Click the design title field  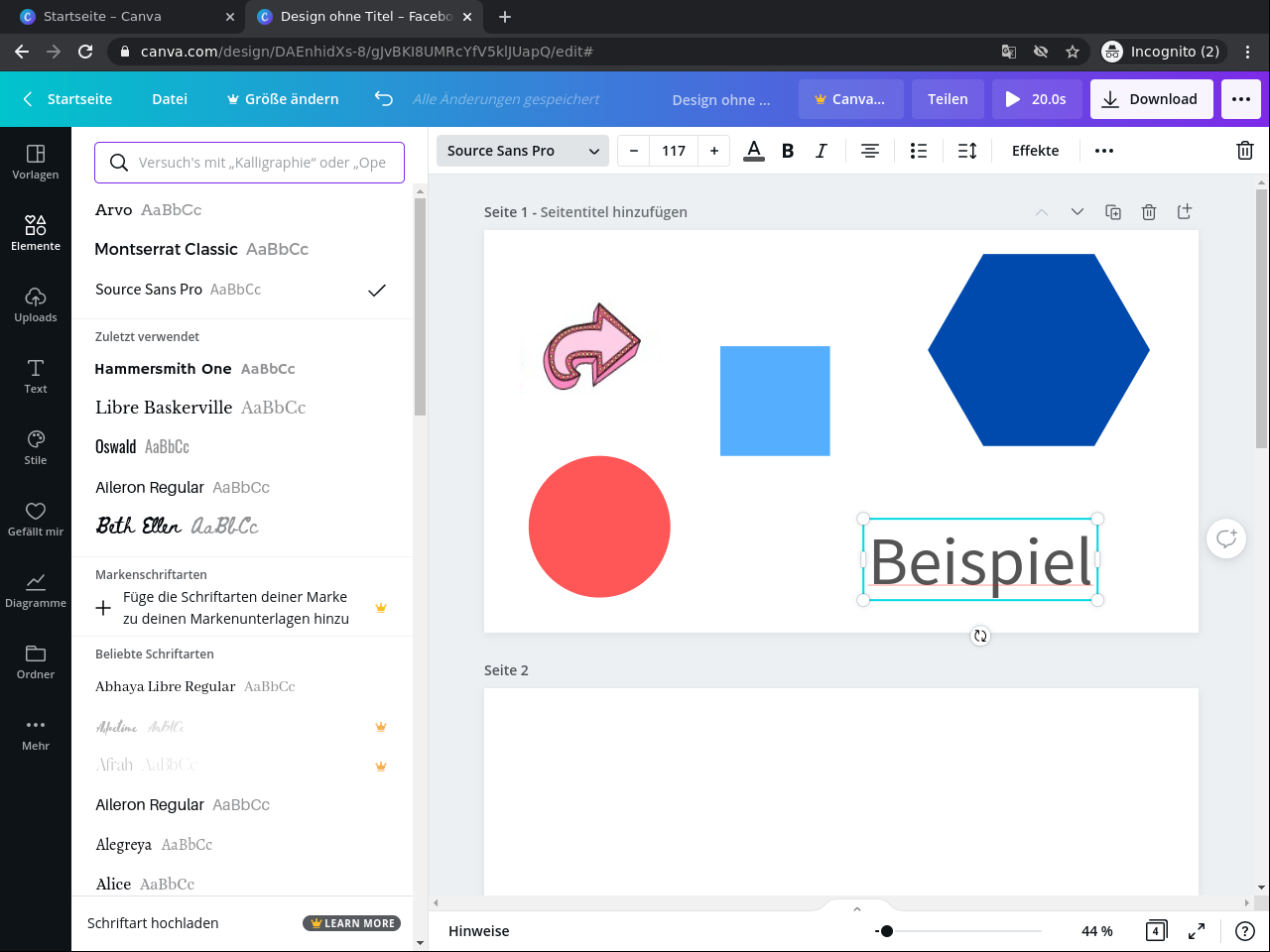click(720, 99)
